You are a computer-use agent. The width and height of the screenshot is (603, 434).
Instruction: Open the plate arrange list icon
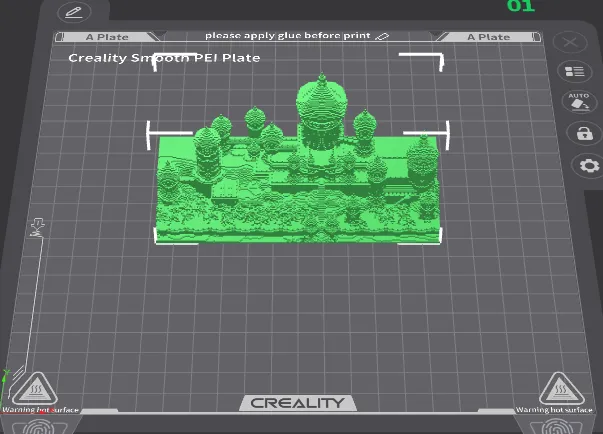coord(575,72)
